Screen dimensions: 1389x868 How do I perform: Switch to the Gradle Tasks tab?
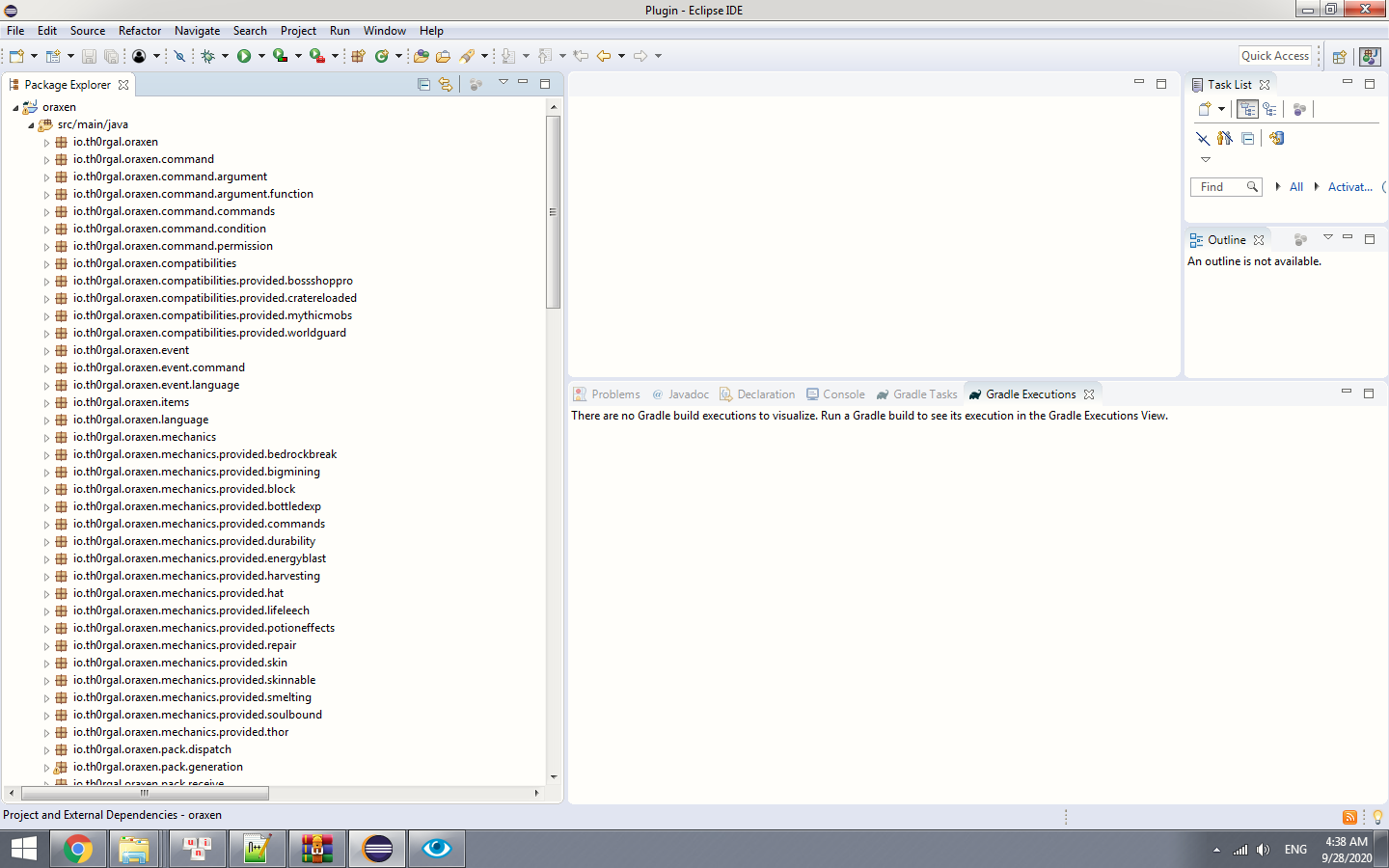click(917, 394)
